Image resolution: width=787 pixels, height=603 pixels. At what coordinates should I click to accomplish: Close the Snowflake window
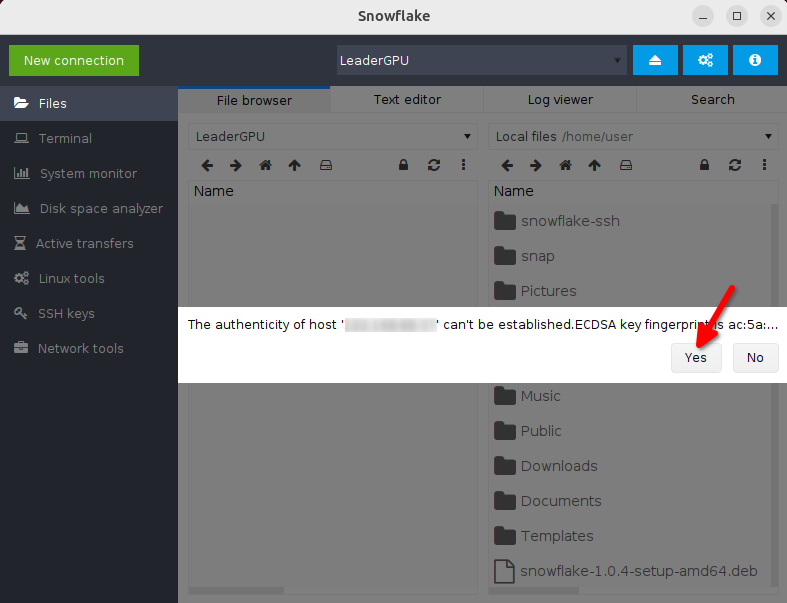(771, 17)
